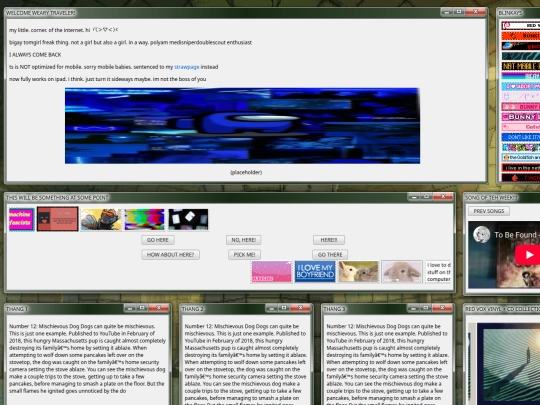This screenshot has width=540, height=405.
Task: Click the SONG OF TEH WEEK window title
Action: (x=491, y=198)
